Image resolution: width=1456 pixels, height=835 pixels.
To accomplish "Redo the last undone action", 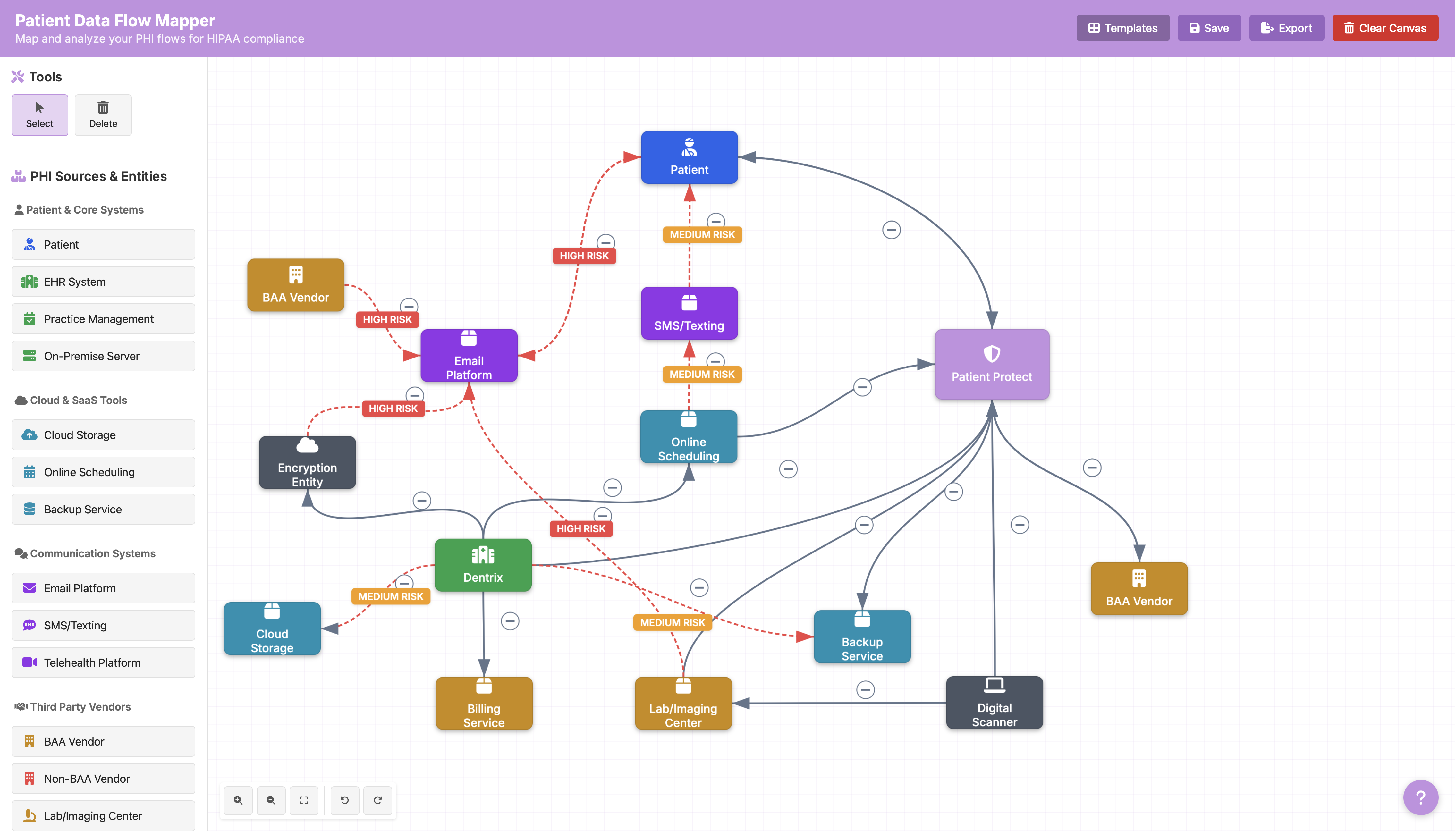I will click(377, 800).
